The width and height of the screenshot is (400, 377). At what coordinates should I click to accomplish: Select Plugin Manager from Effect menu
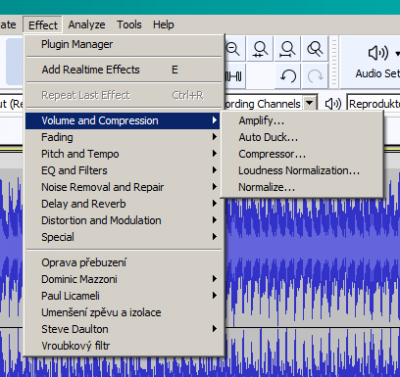pyautogui.click(x=123, y=44)
